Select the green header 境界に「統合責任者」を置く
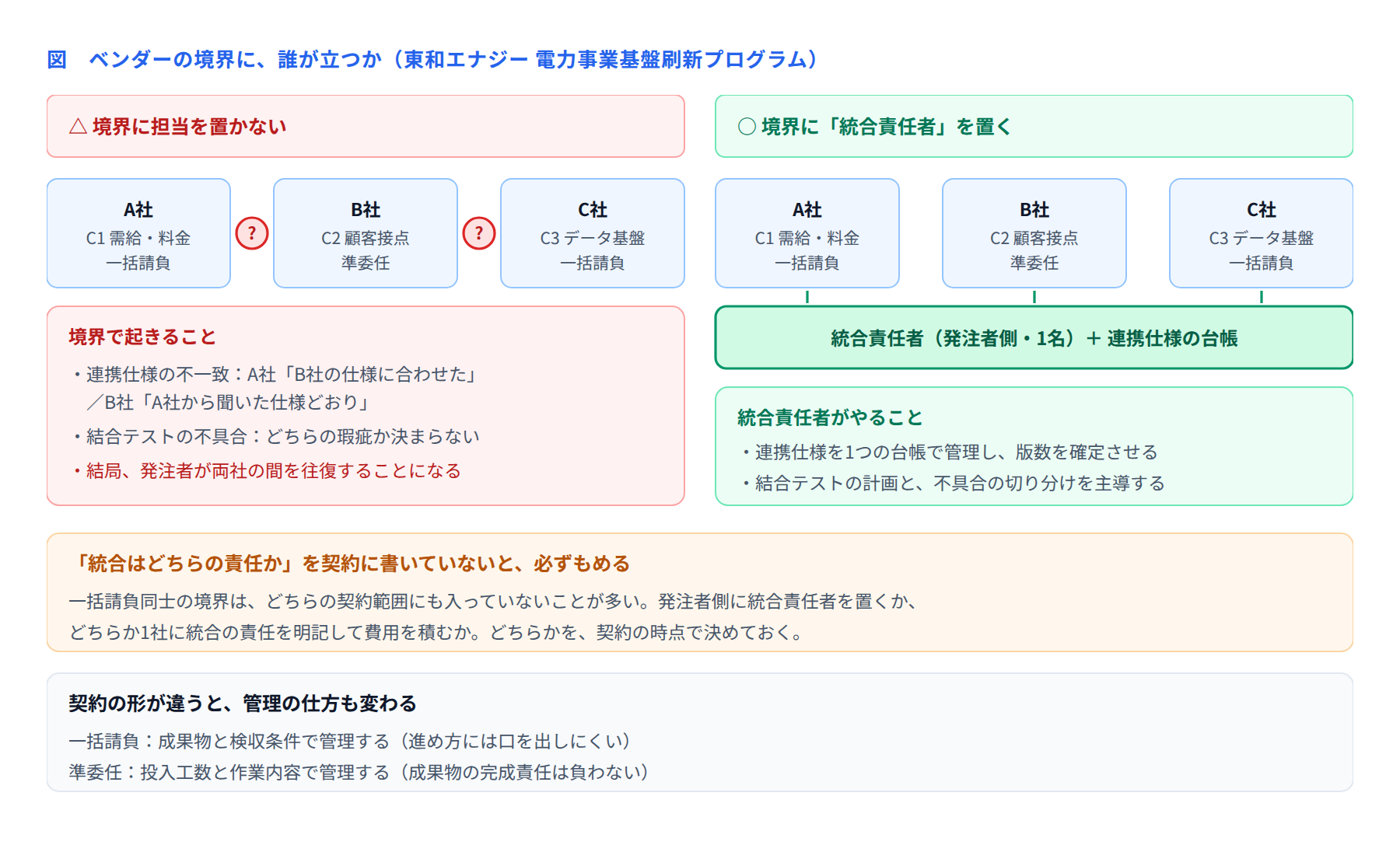Image resolution: width=1400 pixels, height=852 pixels. point(1034,127)
